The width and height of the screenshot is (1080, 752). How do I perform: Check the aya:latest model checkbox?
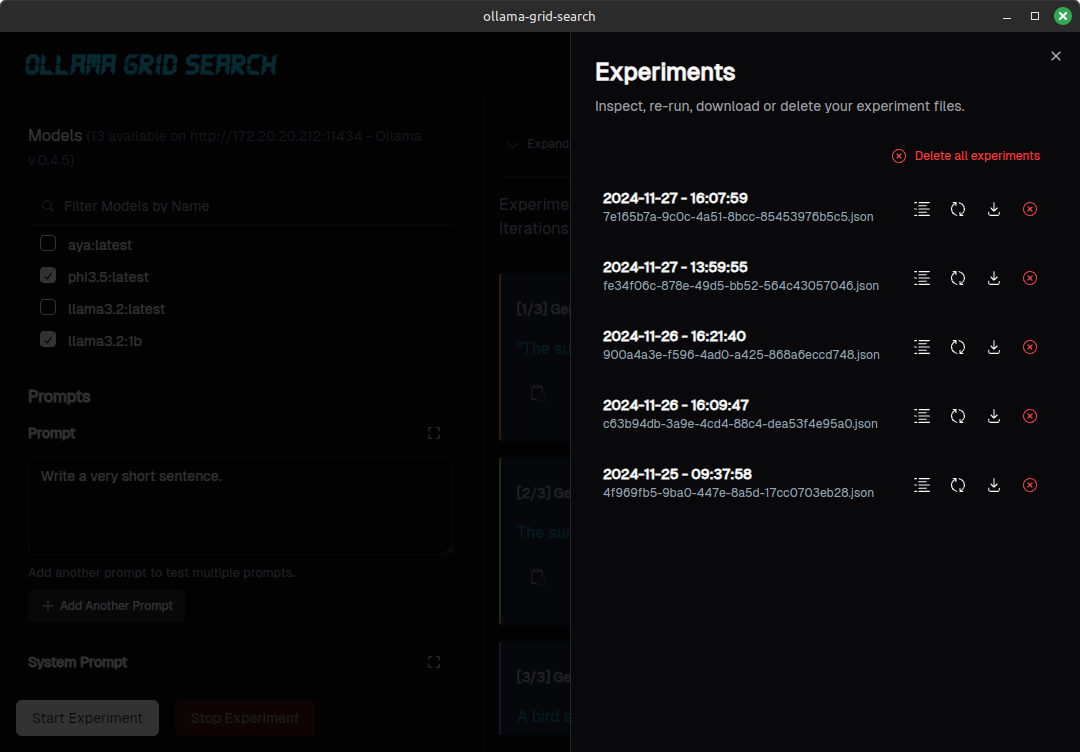(48, 244)
